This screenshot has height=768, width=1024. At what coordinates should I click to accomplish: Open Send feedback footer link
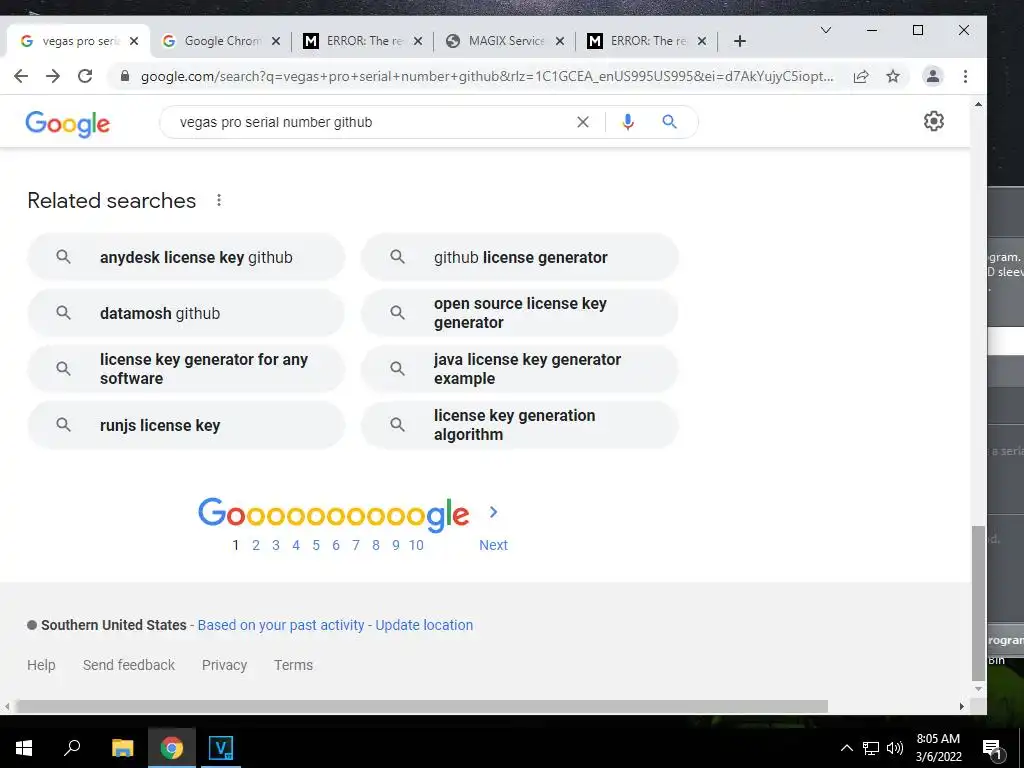coord(129,665)
